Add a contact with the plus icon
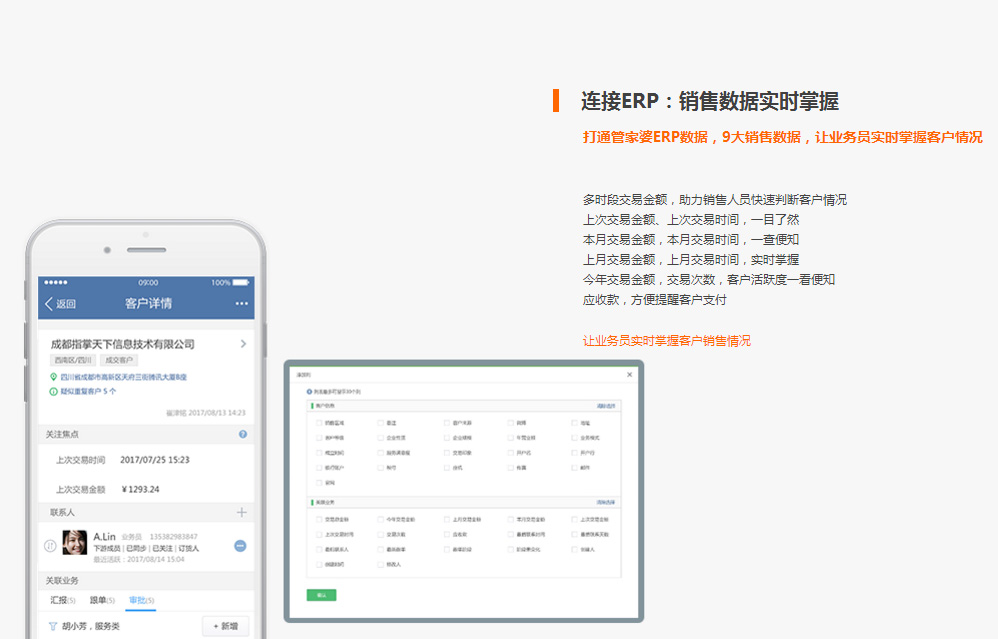 tap(242, 512)
